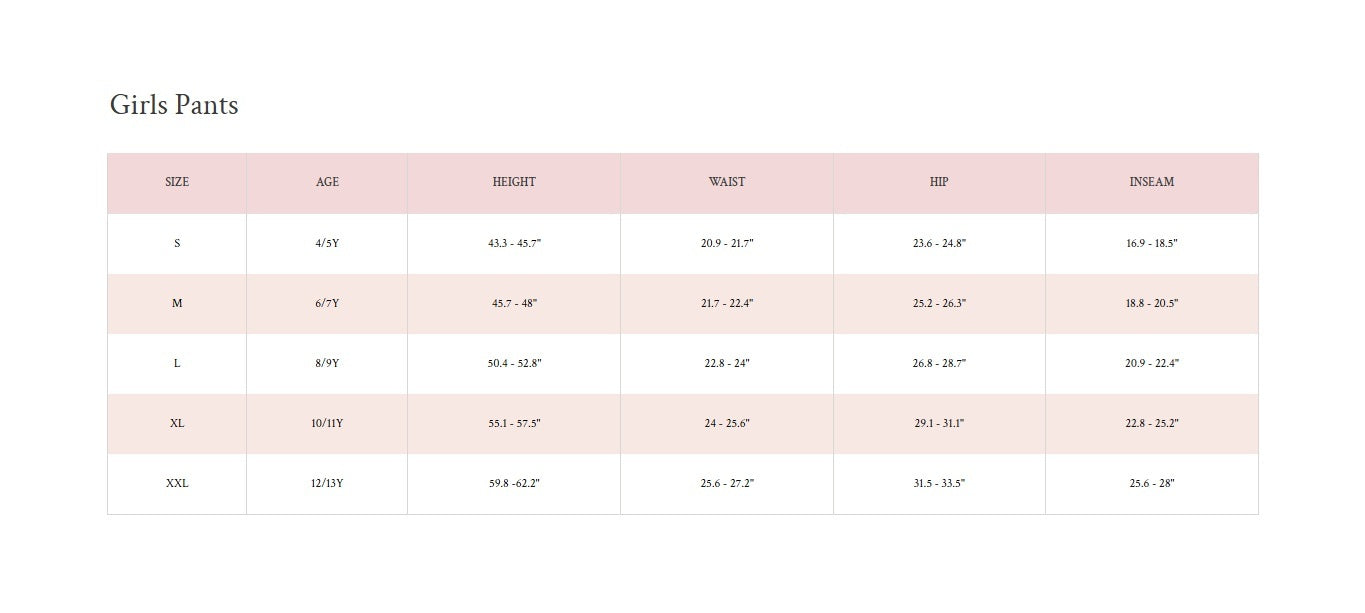
Task: Click the HIP column header
Action: (x=939, y=182)
